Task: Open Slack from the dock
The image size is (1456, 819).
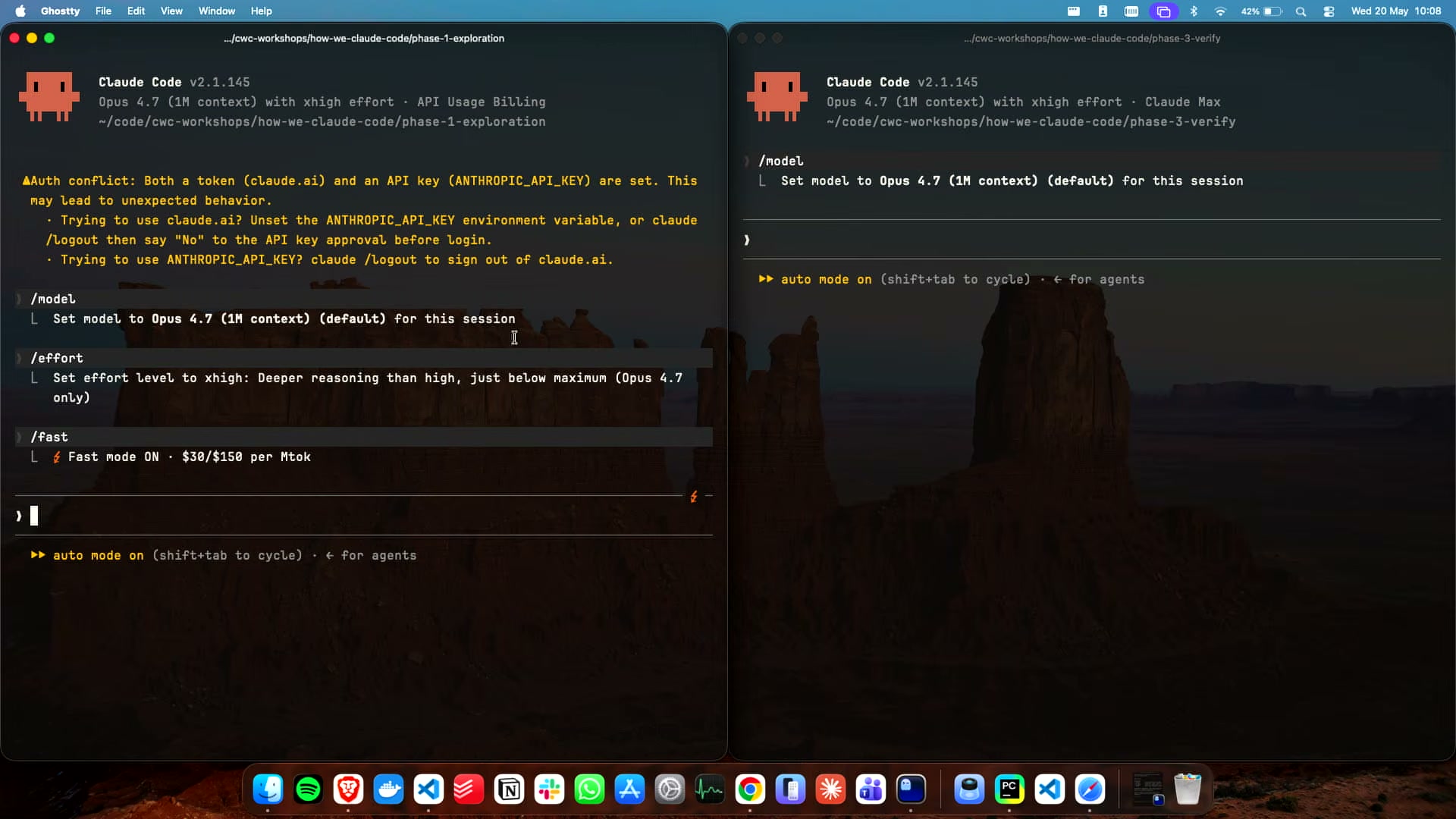Action: click(549, 789)
